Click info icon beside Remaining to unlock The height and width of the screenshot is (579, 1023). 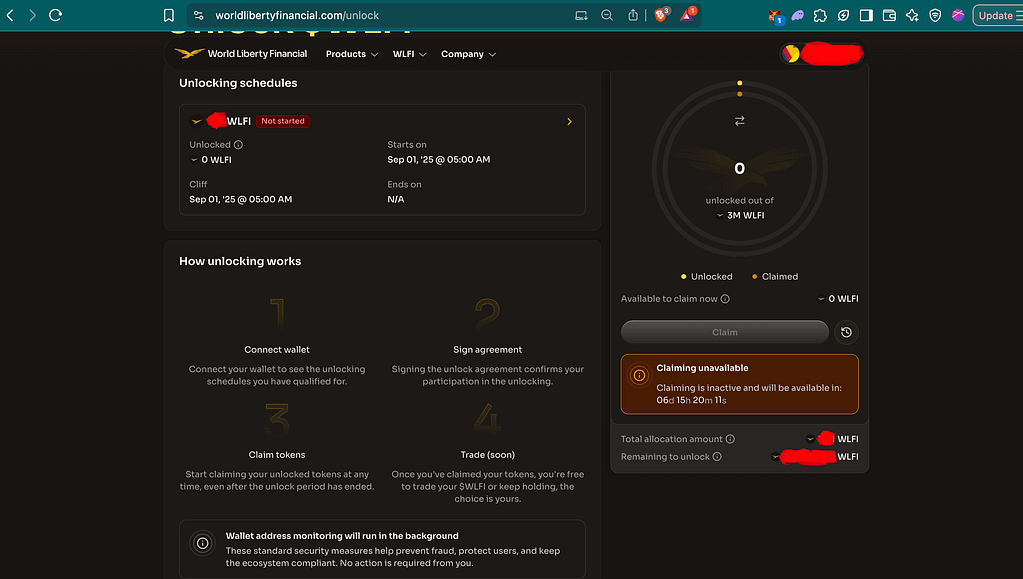[x=717, y=457]
